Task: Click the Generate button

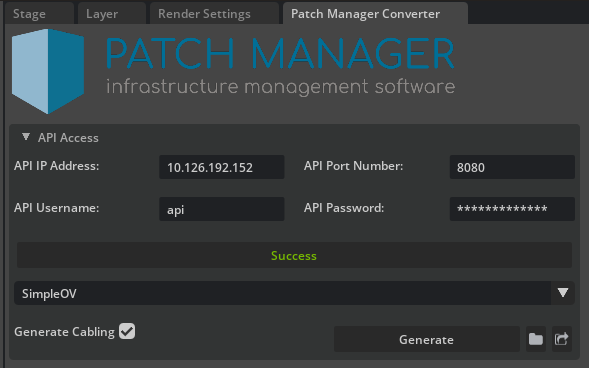Action: coord(427,339)
